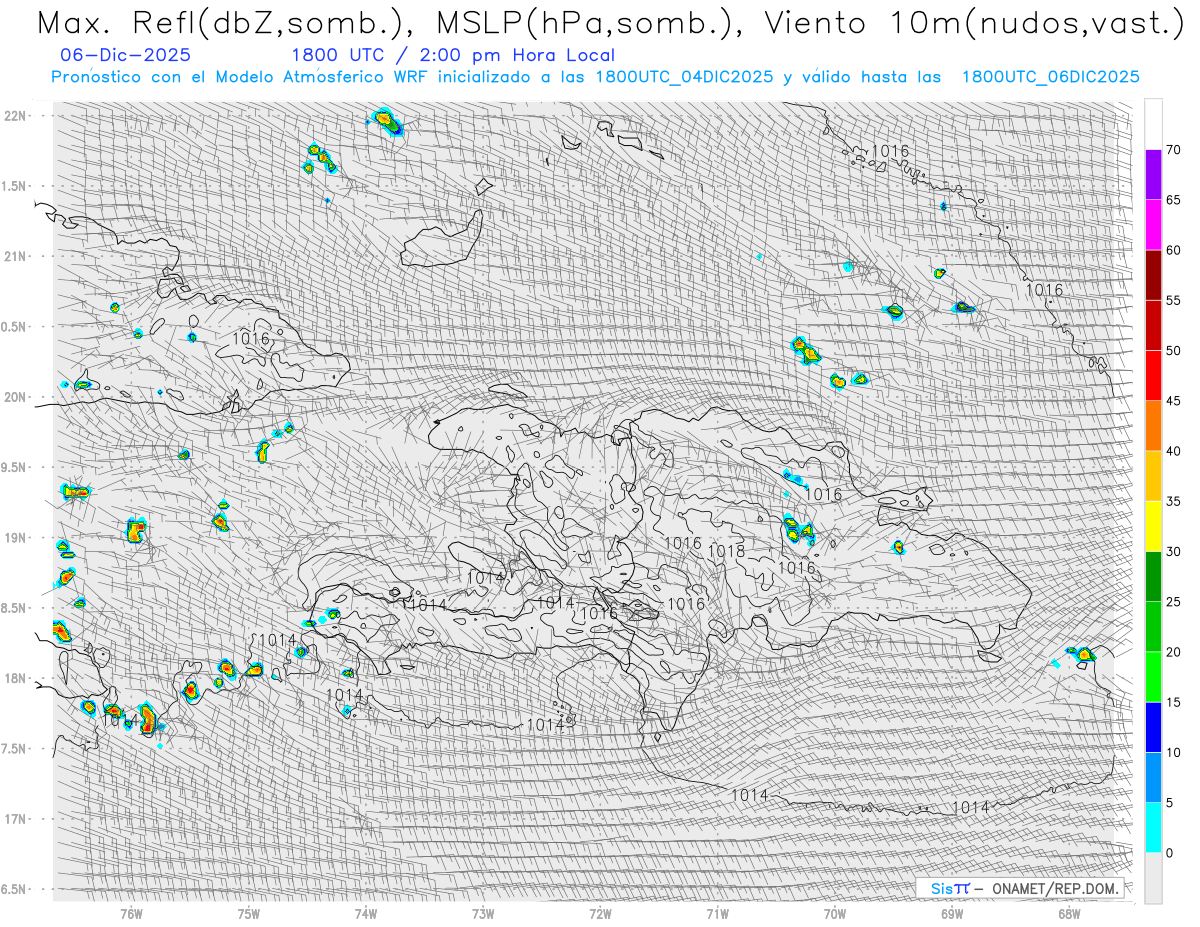Click the '50' colorbar label
Image resolution: width=1200 pixels, height=927 pixels.
pos(1173,351)
